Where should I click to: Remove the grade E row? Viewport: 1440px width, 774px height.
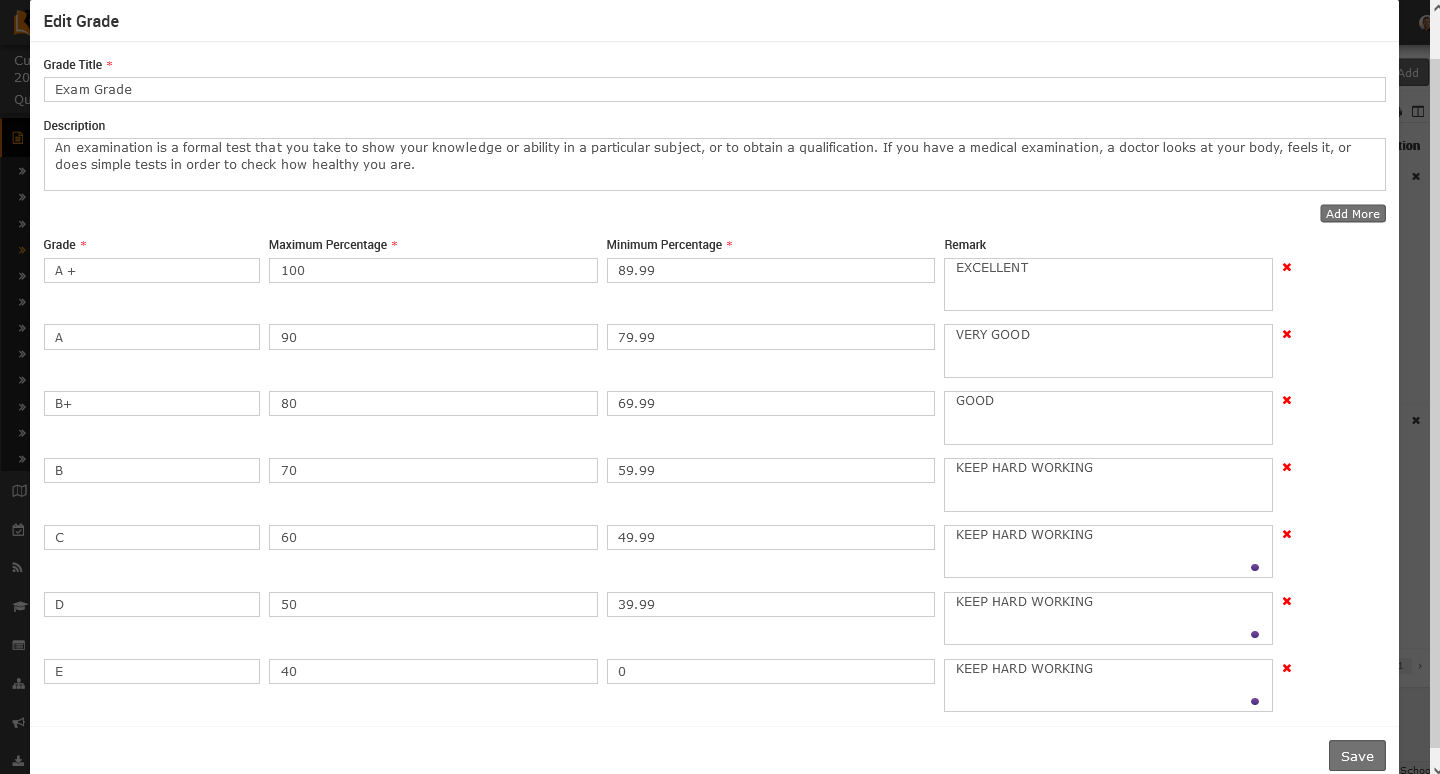tap(1287, 668)
